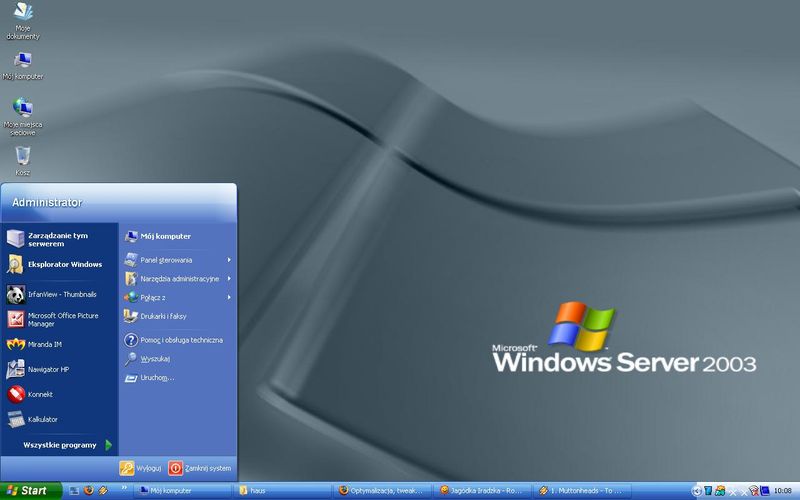The width and height of the screenshot is (800, 500).
Task: Open Mój komputer in Start menu right pane
Action: (x=178, y=236)
